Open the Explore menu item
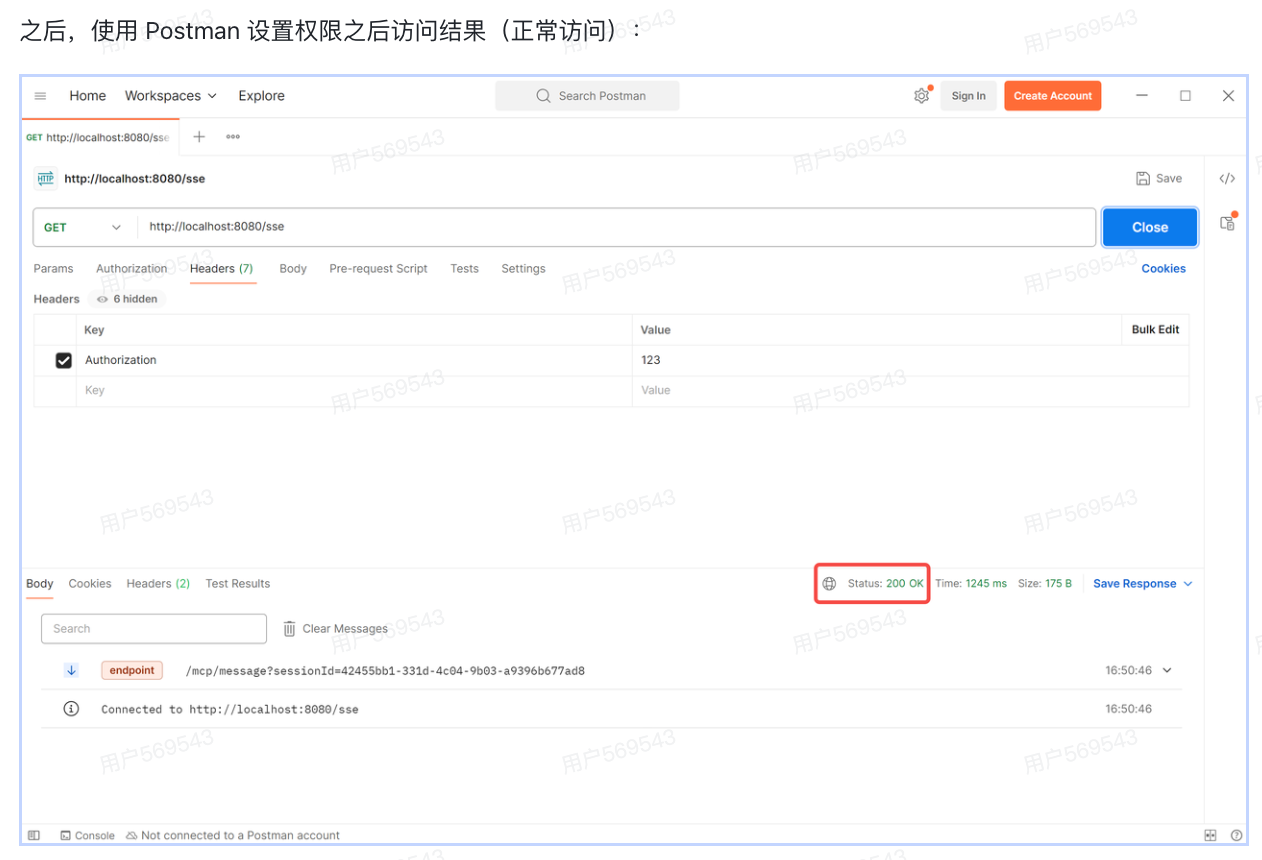 [x=261, y=96]
